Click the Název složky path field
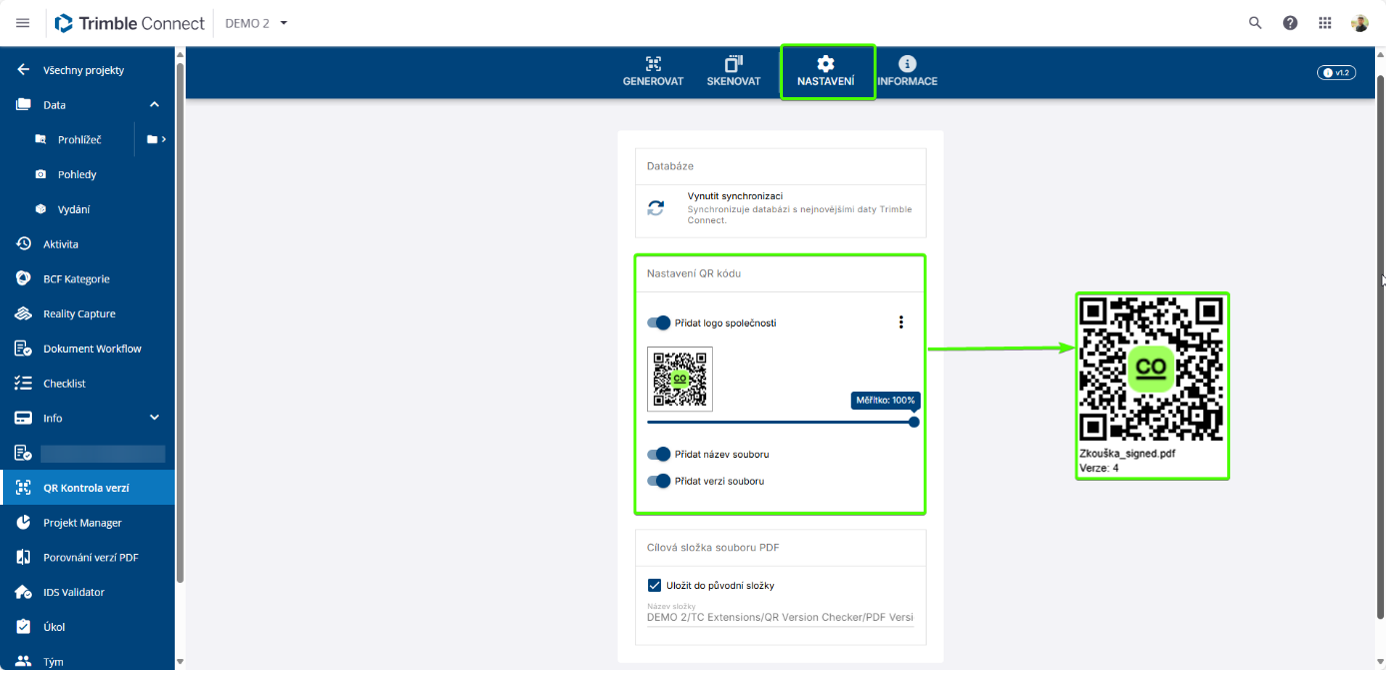The image size is (1390, 675). pos(780,618)
